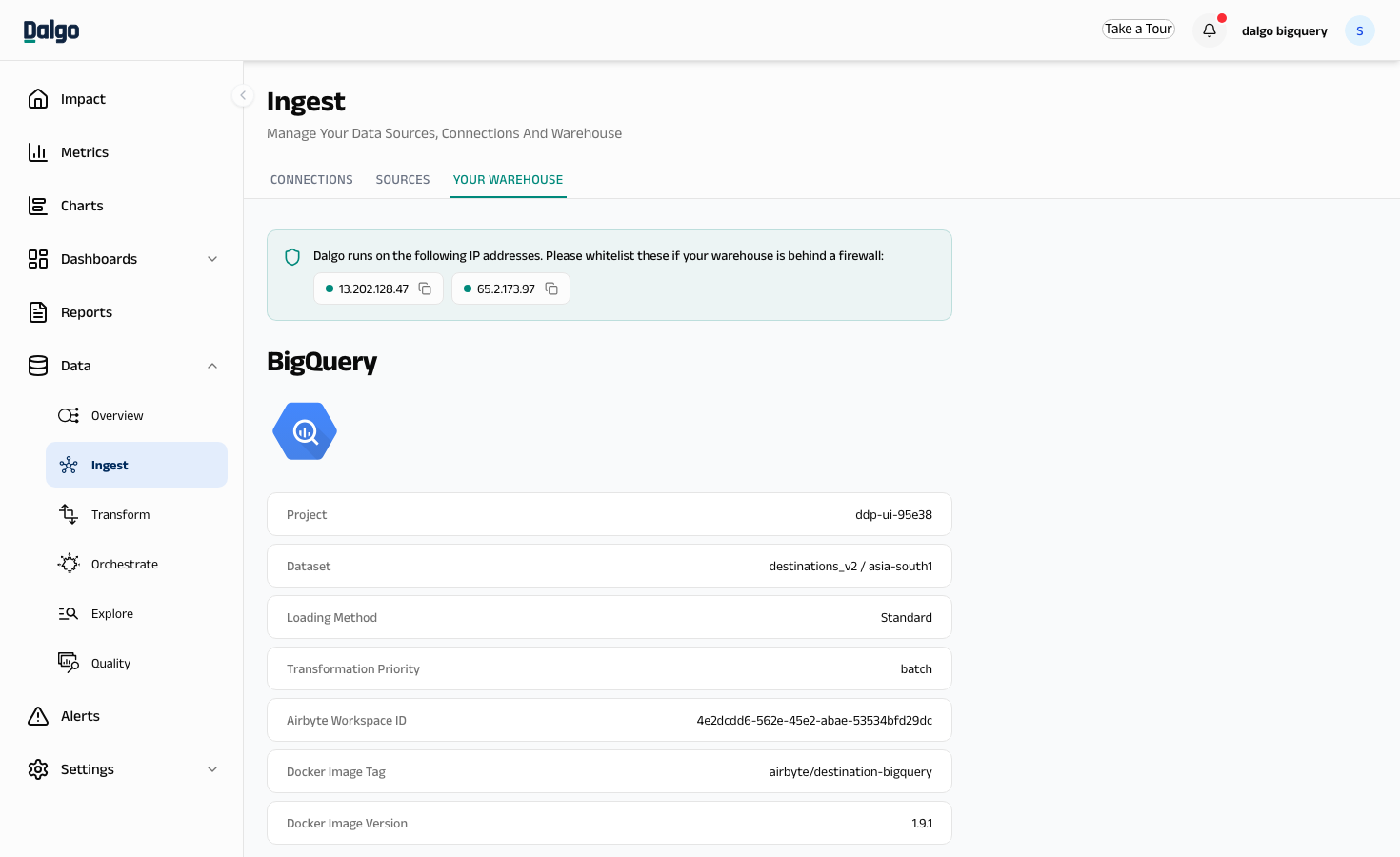The width and height of the screenshot is (1400, 857).
Task: Click the IP address 65.2.173.97 text
Action: (x=506, y=289)
